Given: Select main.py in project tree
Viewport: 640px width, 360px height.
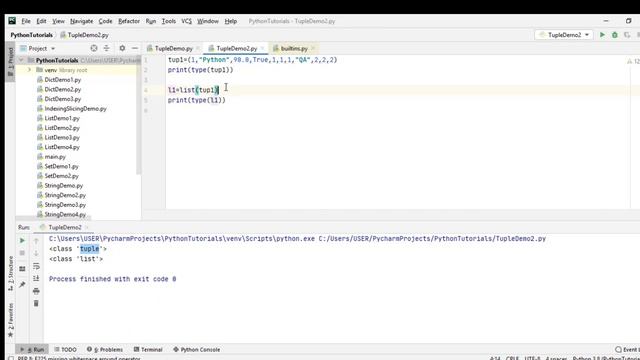Looking at the screenshot, I should pos(55,157).
